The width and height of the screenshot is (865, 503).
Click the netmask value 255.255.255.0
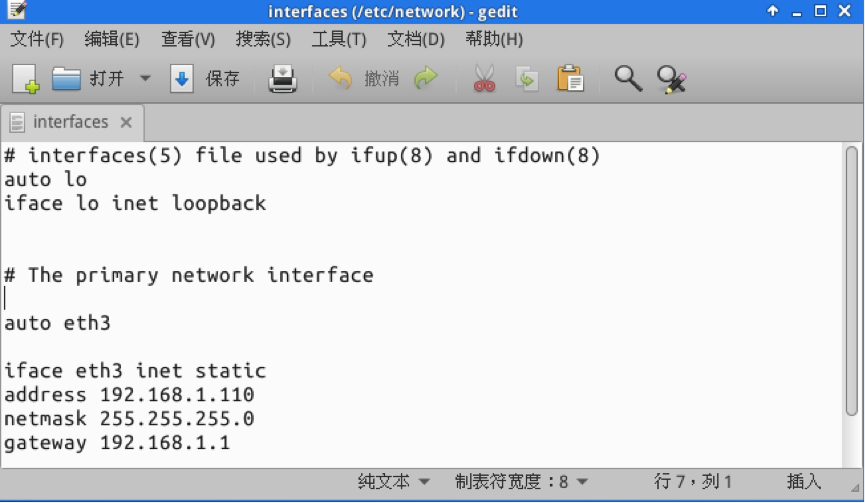(x=177, y=419)
